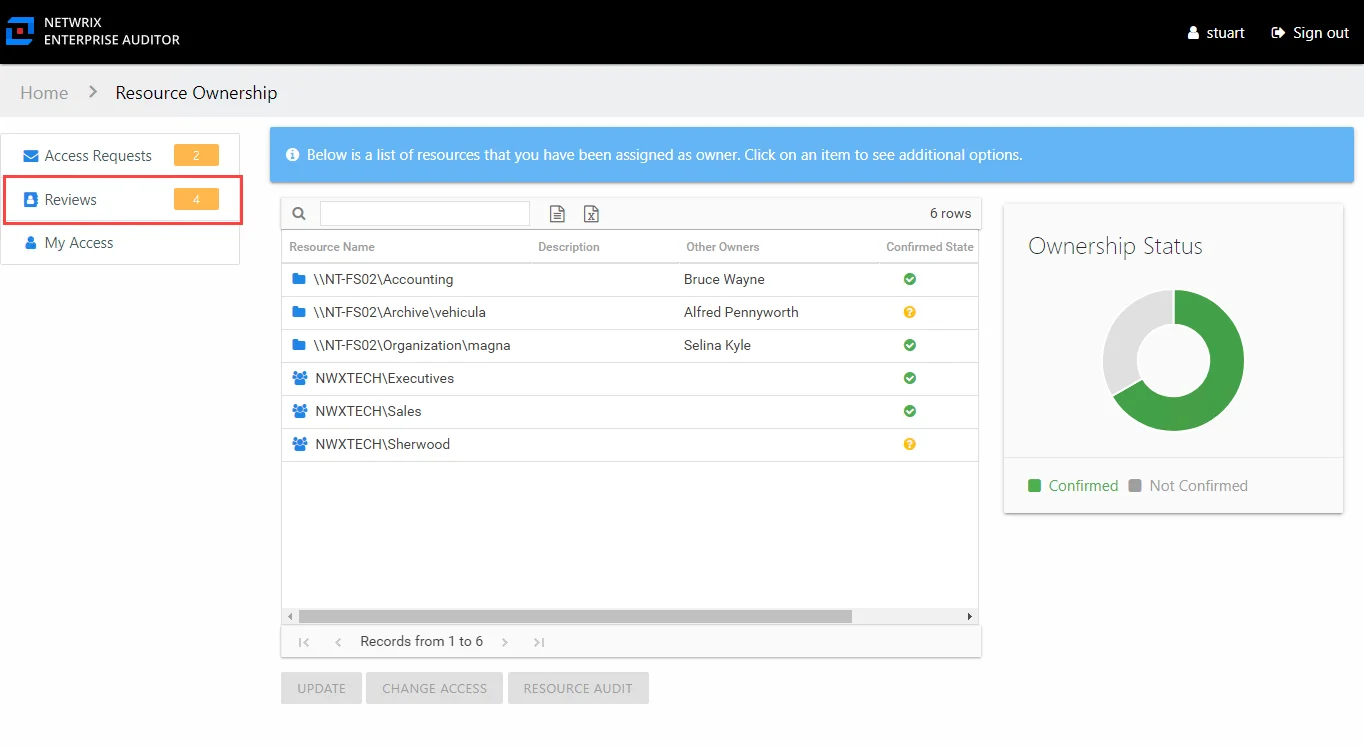Export table to CSV document icon
This screenshot has height=746, width=1364.
pyautogui.click(x=558, y=213)
